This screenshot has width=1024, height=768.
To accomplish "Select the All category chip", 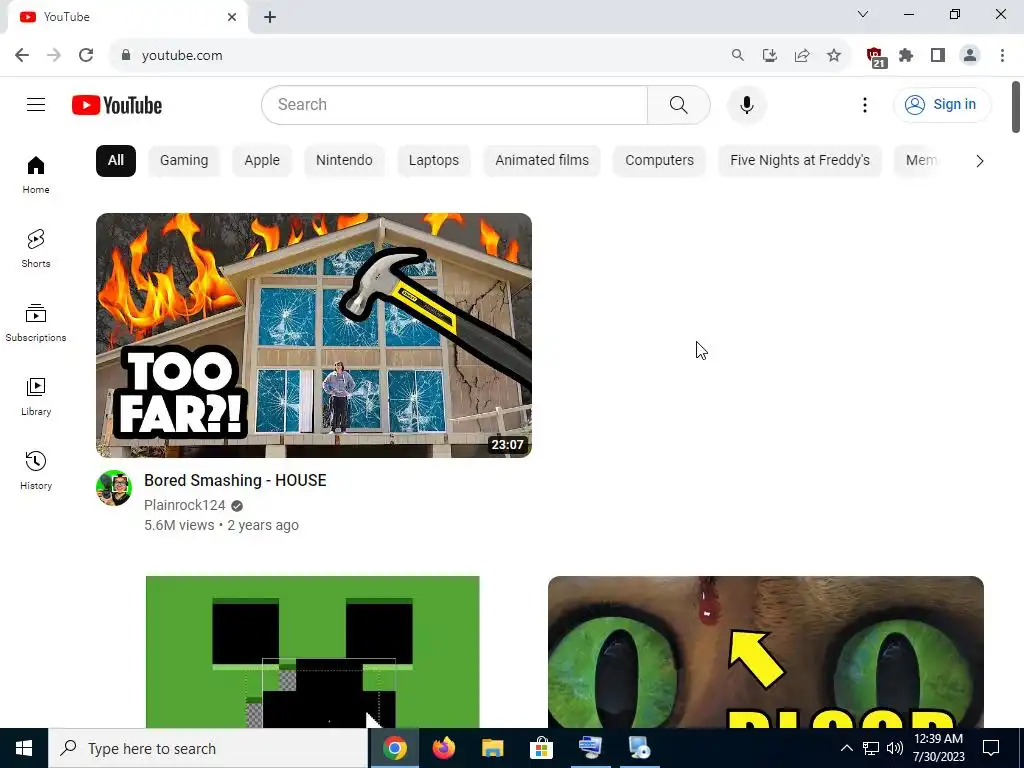I will coord(116,161).
